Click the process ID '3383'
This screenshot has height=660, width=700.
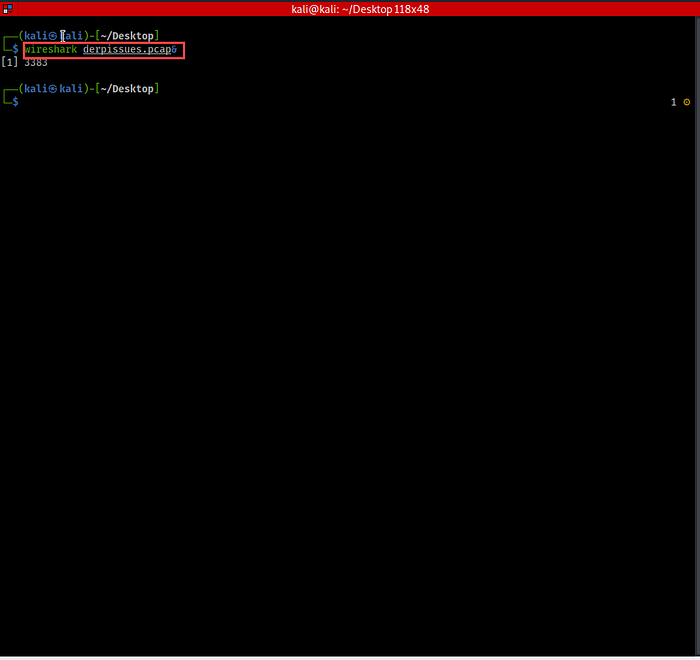coord(36,62)
